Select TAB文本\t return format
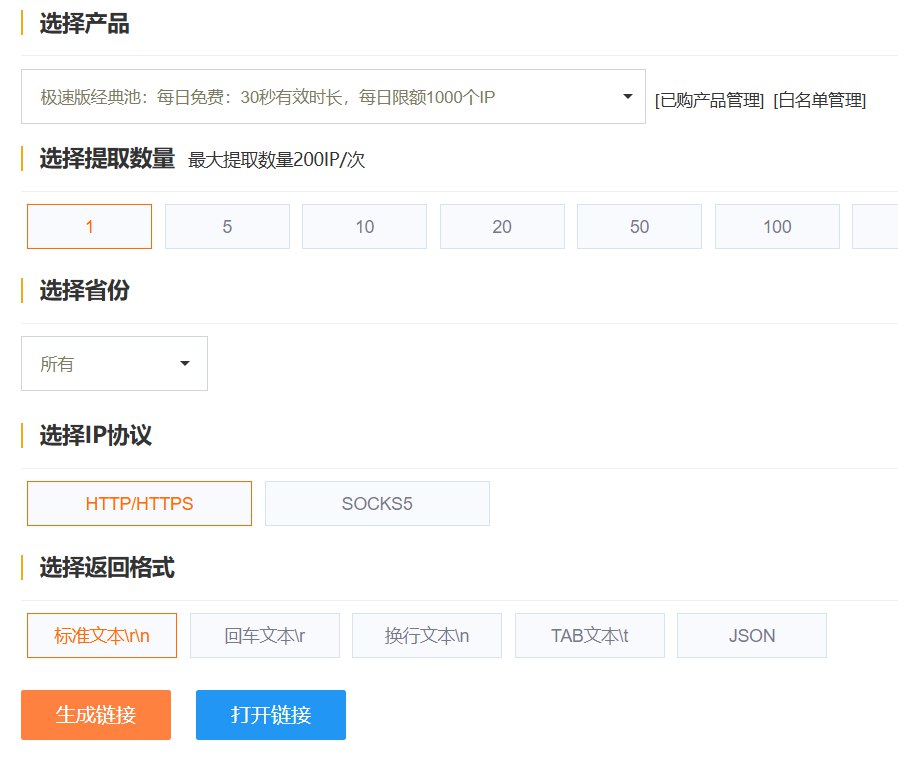This screenshot has height=761, width=898. [589, 636]
